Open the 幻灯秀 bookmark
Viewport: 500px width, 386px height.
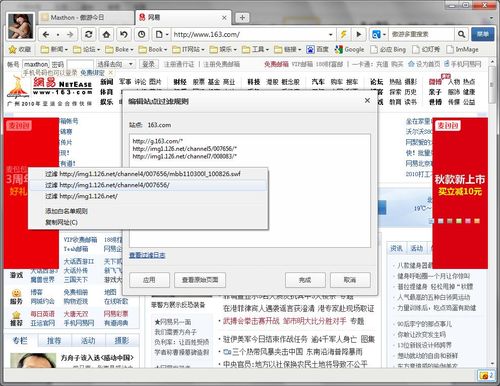click(426, 50)
